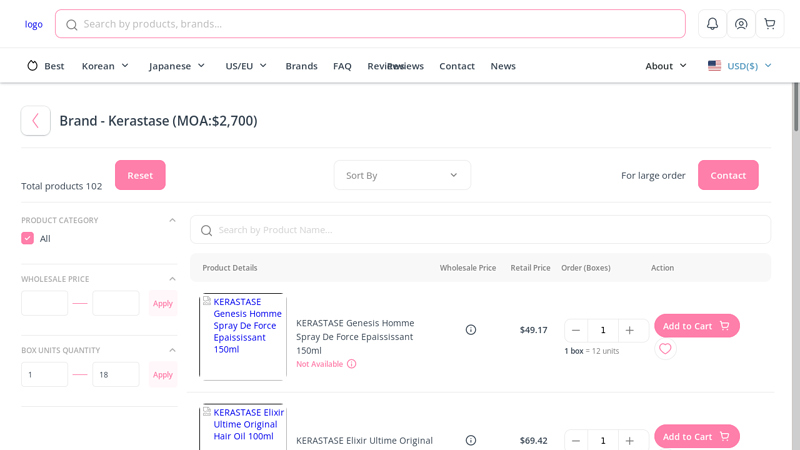800x450 pixels.
Task: Click the wholesale price info icon for Genesis Homme
Action: point(471,330)
